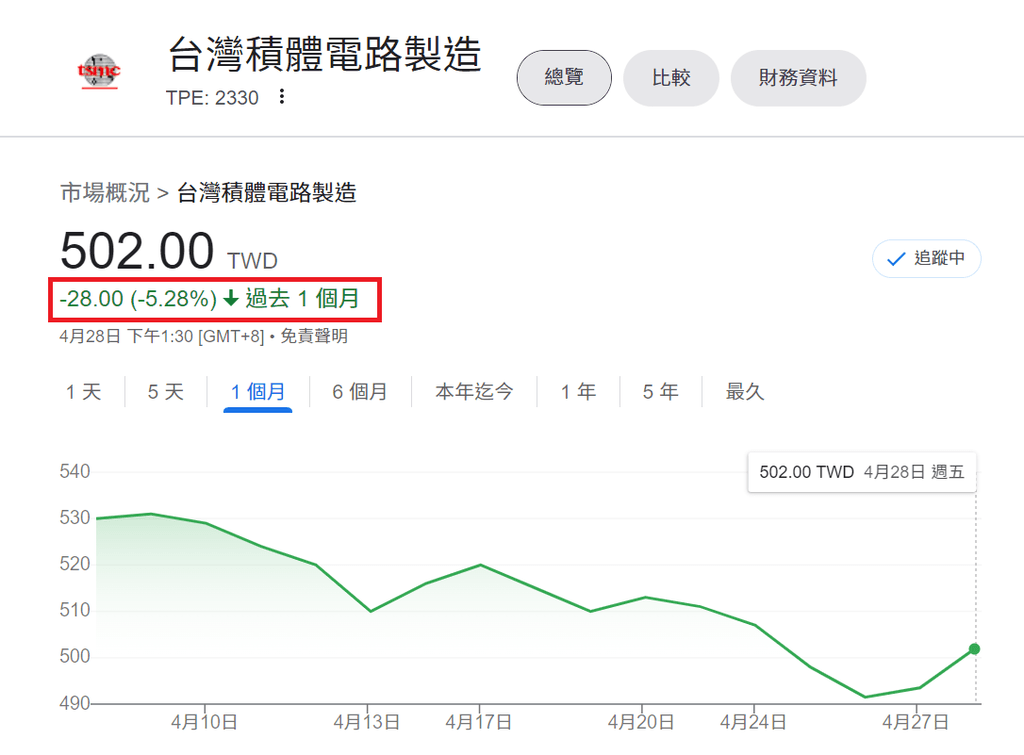Select the 最久 max time range

744,392
